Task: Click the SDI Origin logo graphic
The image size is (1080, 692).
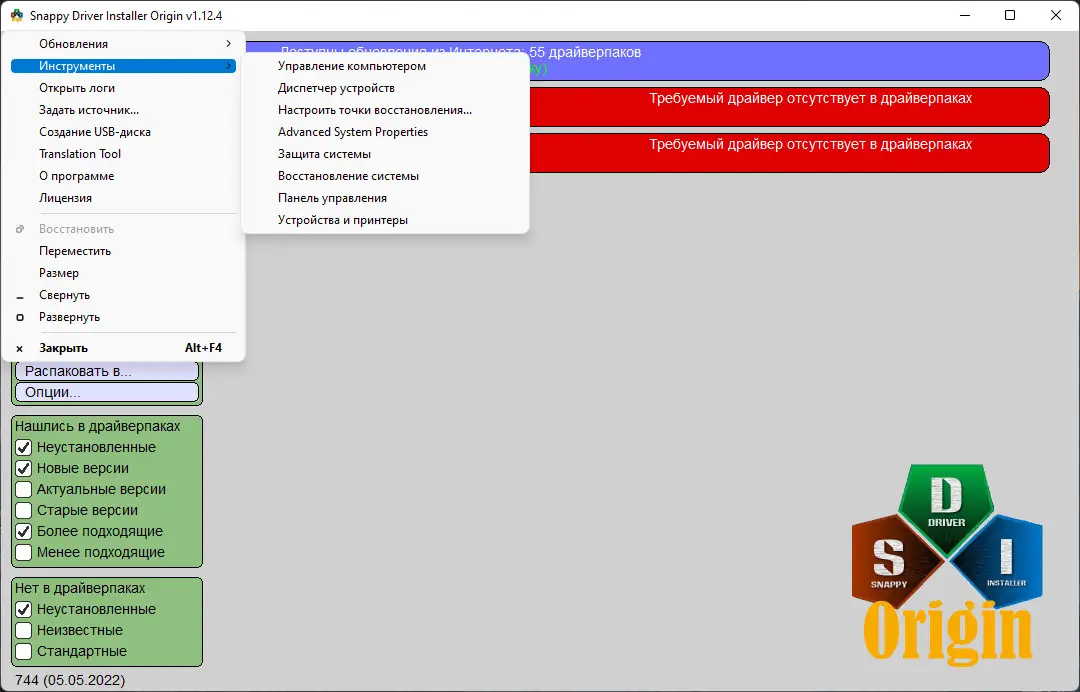Action: [945, 560]
